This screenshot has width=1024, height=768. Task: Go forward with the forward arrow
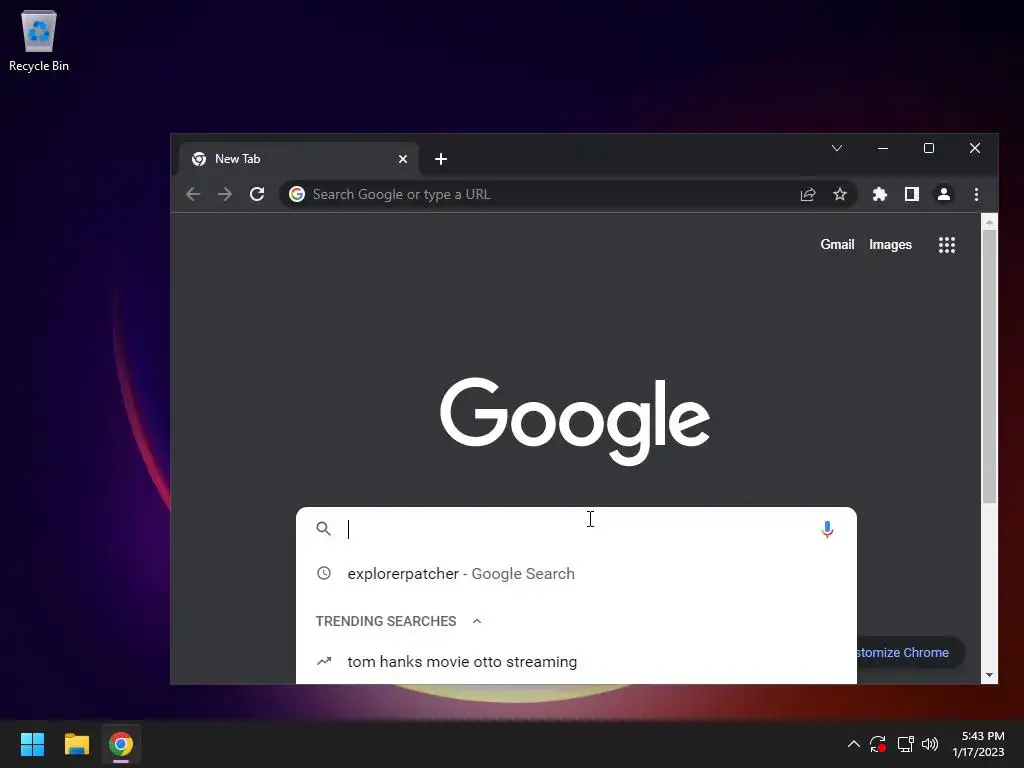pos(225,194)
